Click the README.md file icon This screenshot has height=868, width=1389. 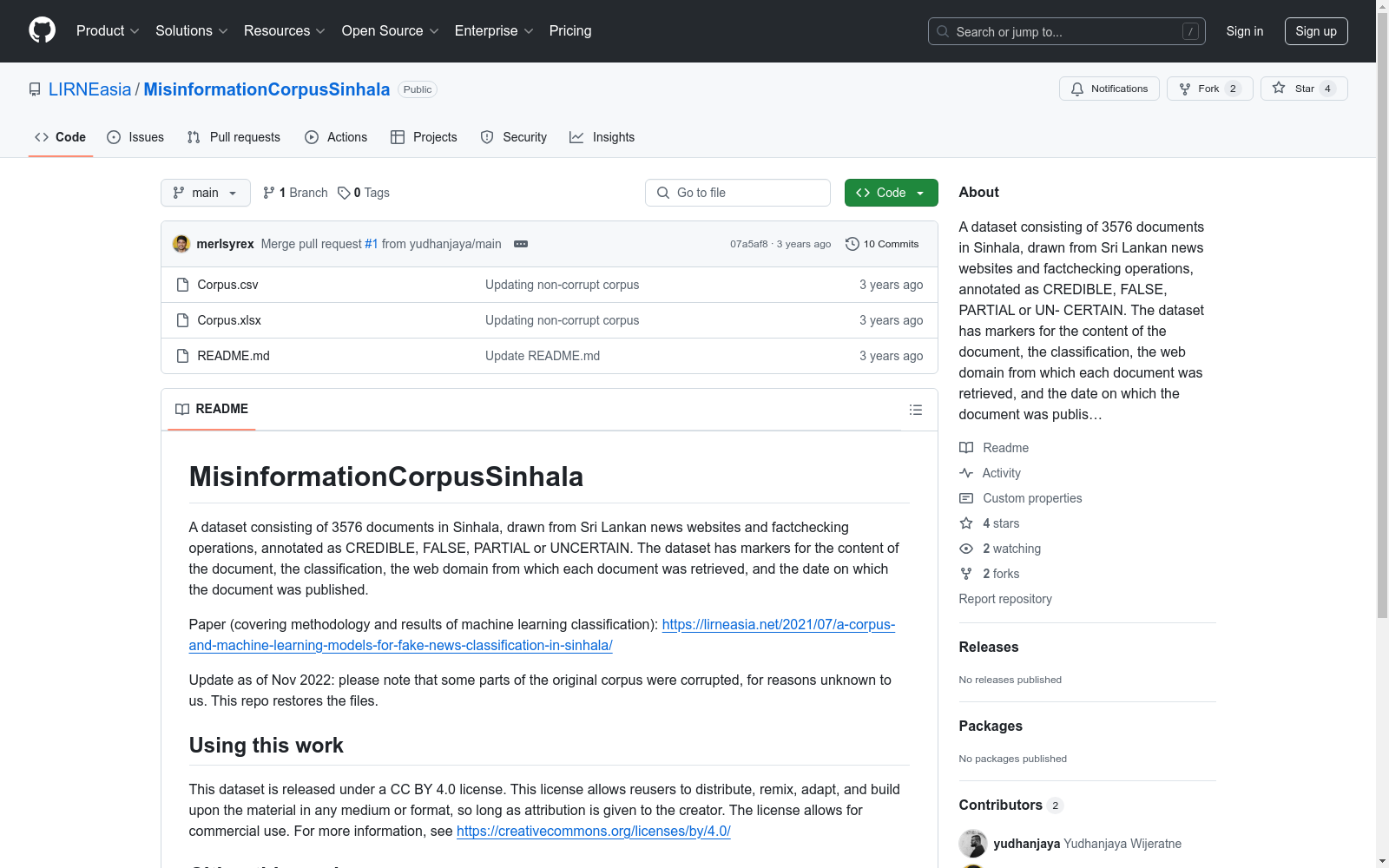tap(182, 356)
